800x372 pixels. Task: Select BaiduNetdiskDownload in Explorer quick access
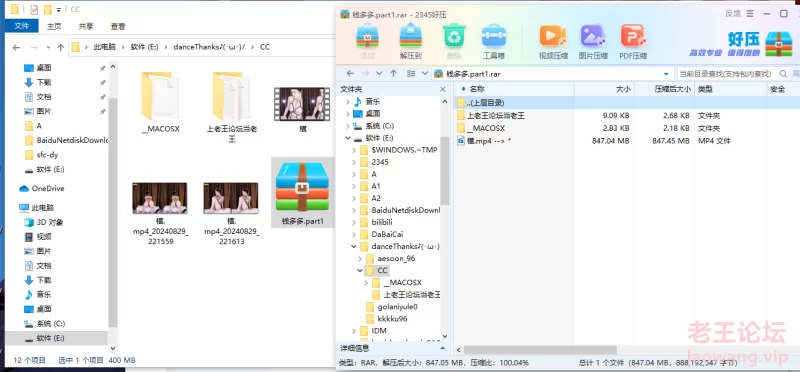click(66, 140)
